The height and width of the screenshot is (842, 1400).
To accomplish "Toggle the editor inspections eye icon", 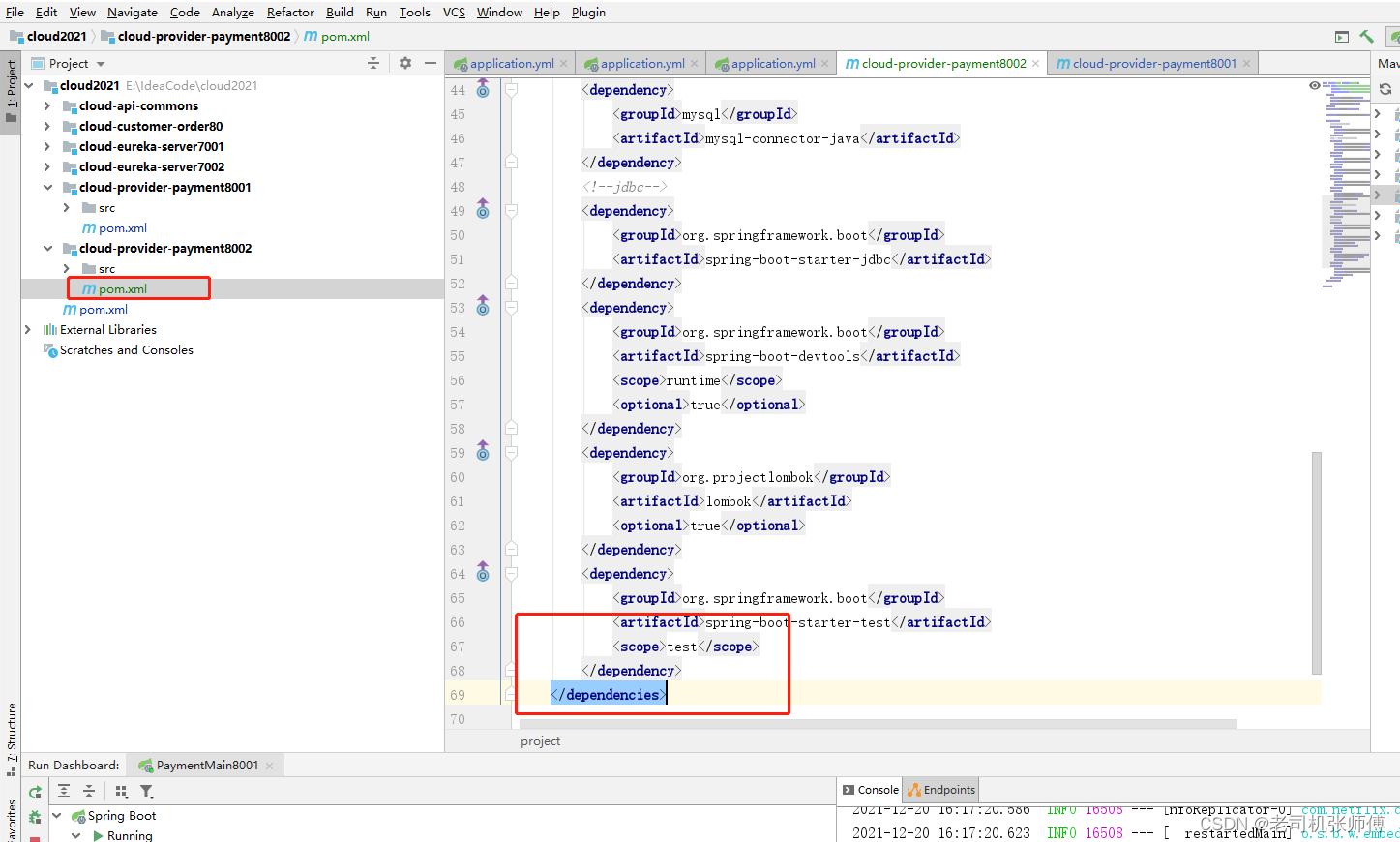I will (x=1315, y=85).
